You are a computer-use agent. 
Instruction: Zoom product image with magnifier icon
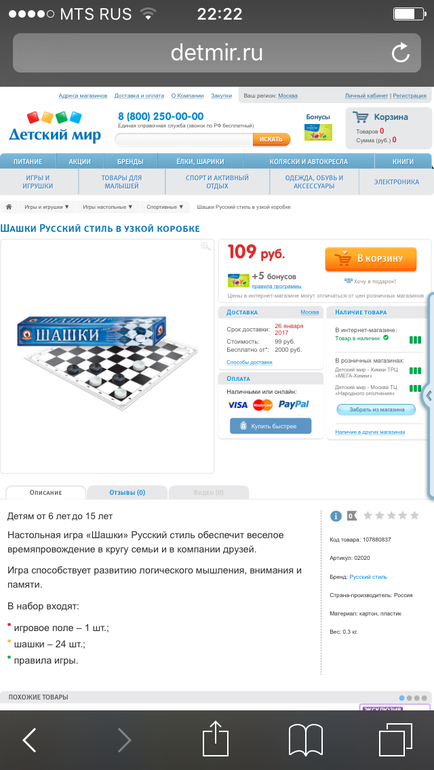click(206, 247)
